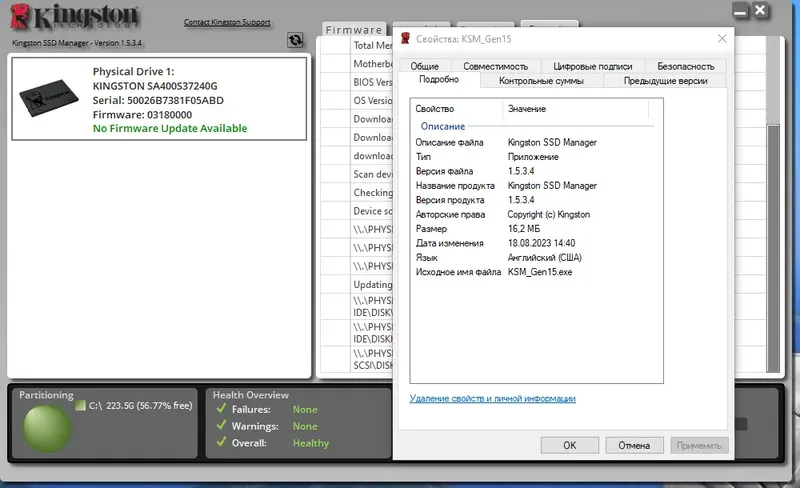Click the OS Versio log row
The image size is (800, 488).
tap(357, 101)
